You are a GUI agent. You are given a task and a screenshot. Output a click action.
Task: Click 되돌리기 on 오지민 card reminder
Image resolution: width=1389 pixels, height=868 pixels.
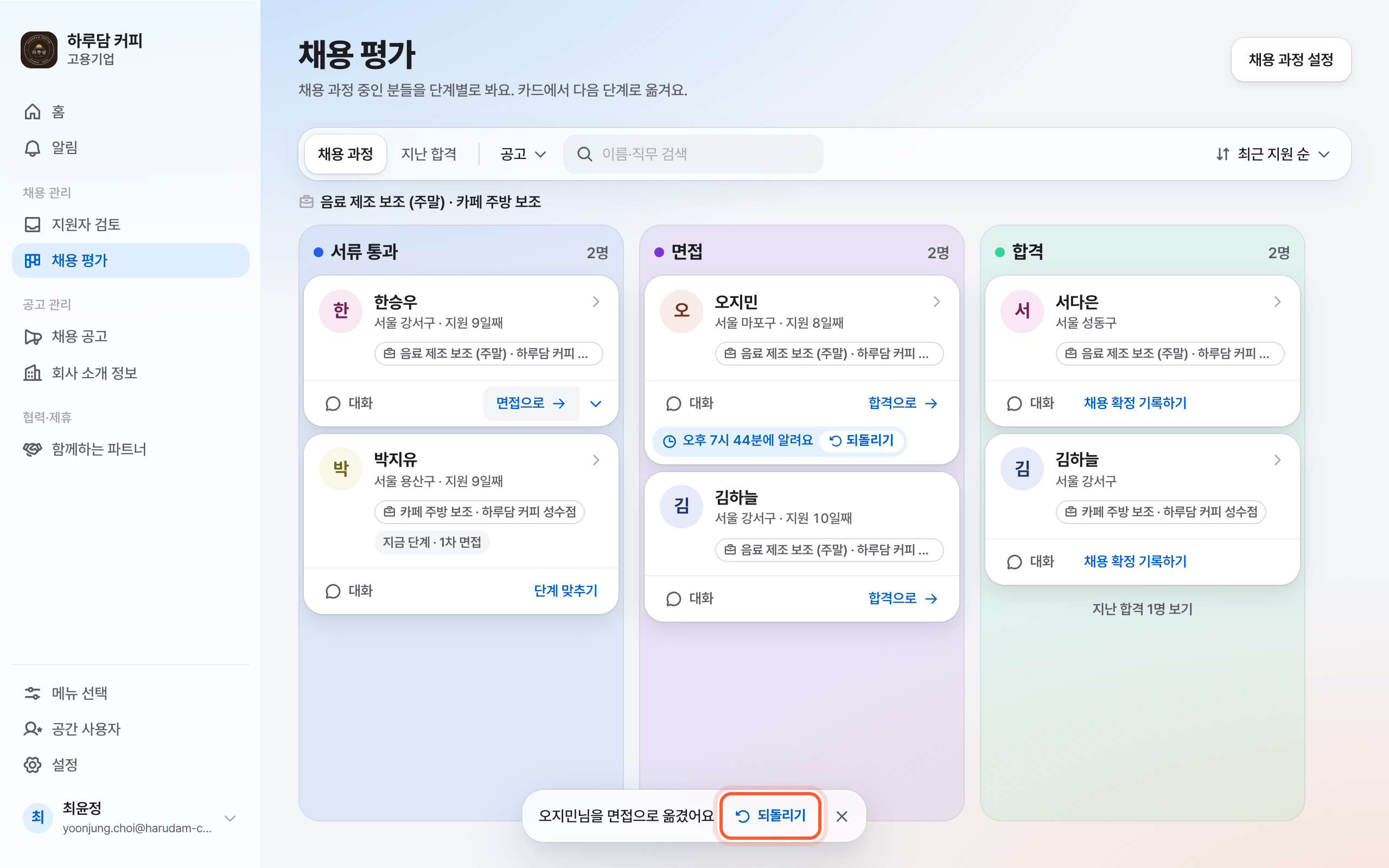click(862, 441)
